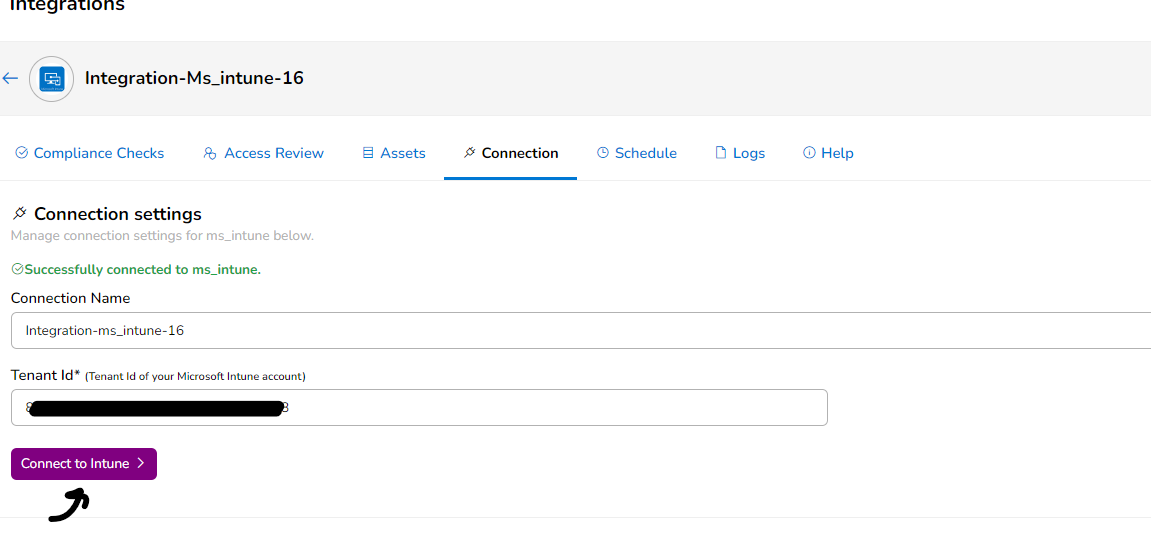Open the Help tab
This screenshot has height=541, width=1151.
tap(828, 153)
